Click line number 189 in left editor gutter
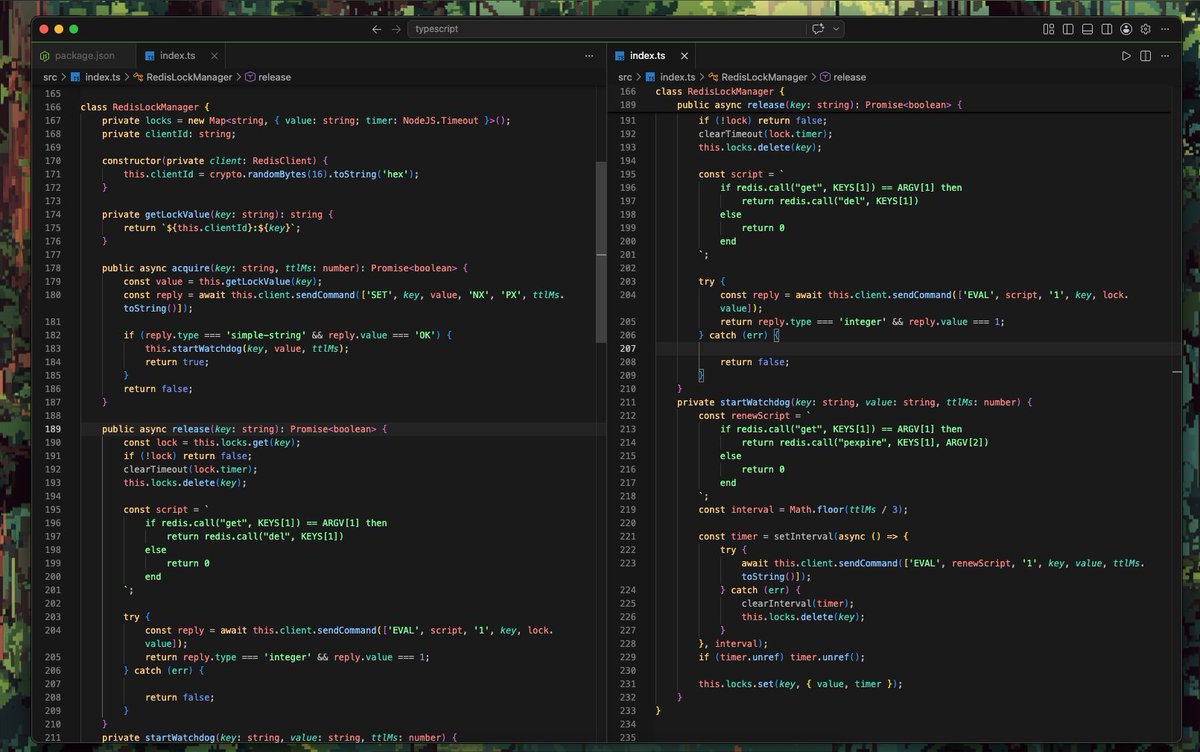This screenshot has width=1200, height=752. pos(54,428)
